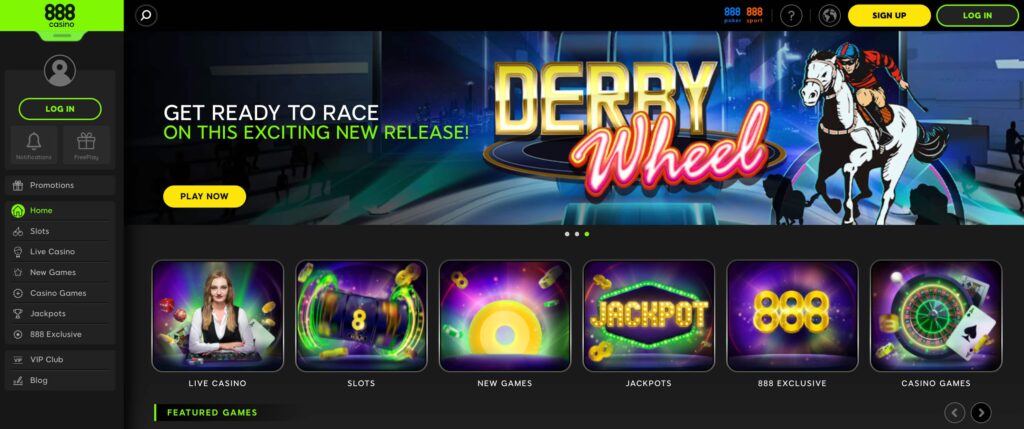
Task: Open Slots in the sidebar menu
Action: coord(60,231)
